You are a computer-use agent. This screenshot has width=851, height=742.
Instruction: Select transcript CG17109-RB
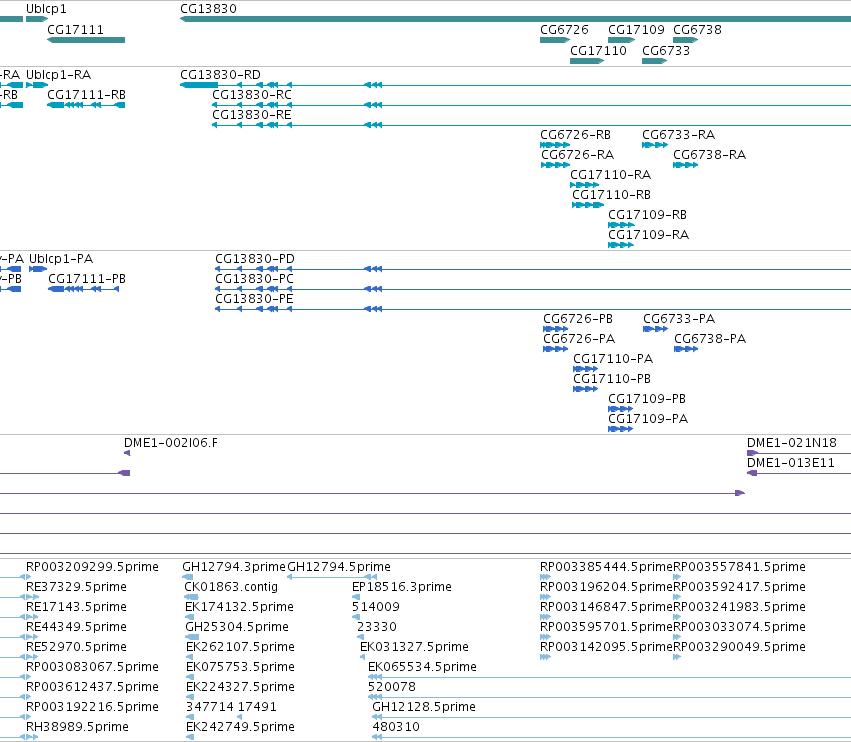pyautogui.click(x=621, y=225)
